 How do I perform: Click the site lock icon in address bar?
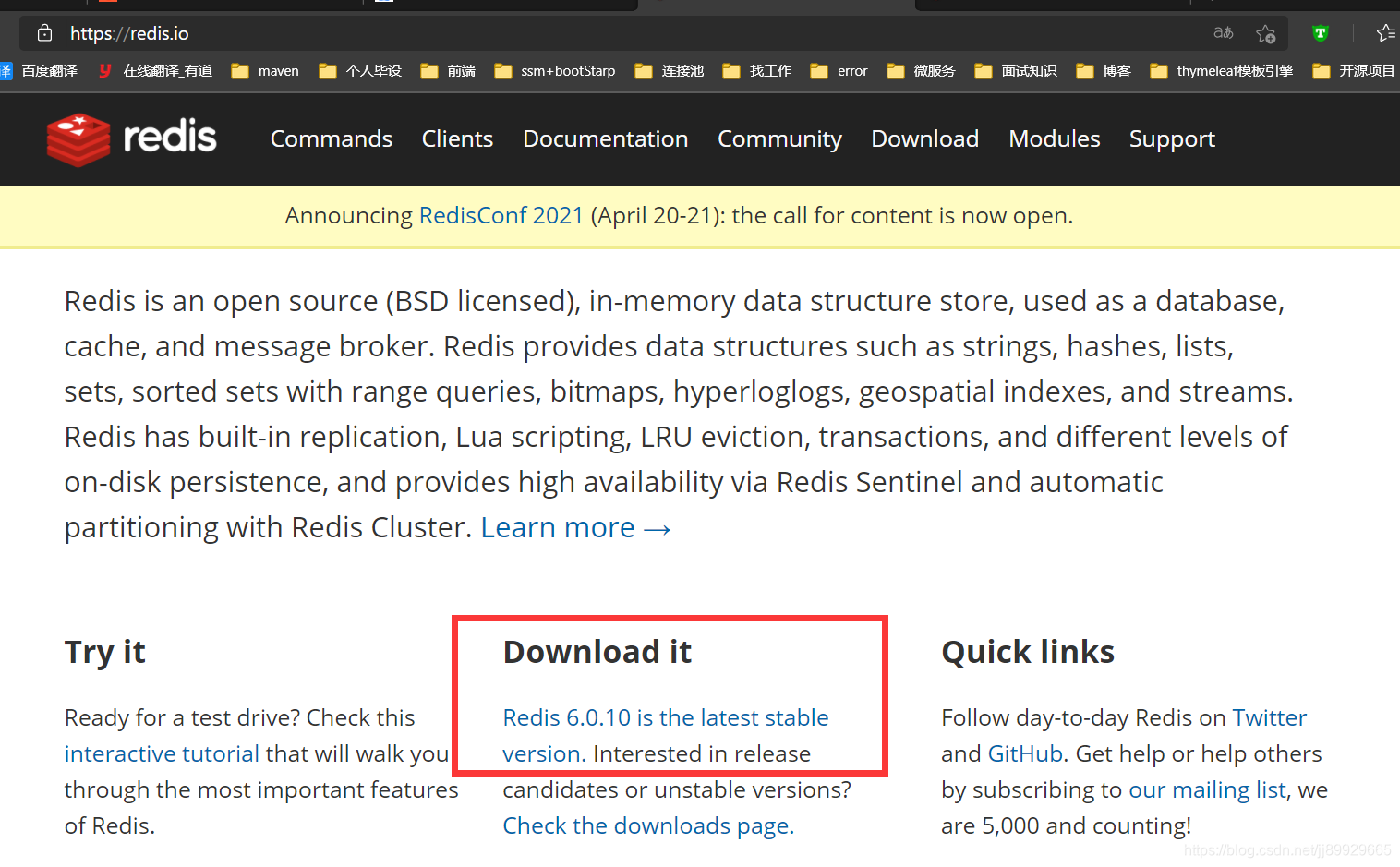coord(44,33)
